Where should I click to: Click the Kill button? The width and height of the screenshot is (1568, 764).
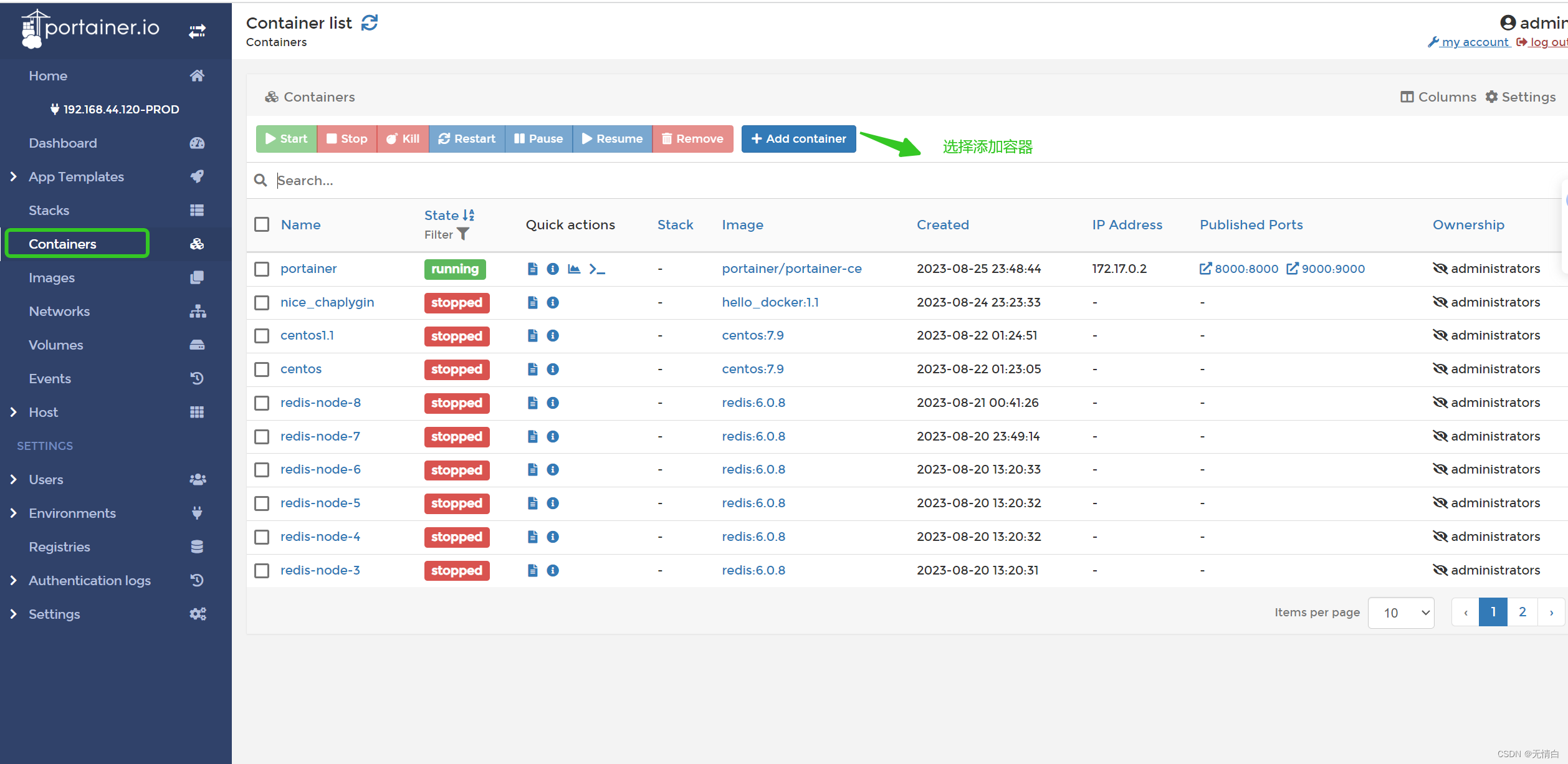click(403, 138)
